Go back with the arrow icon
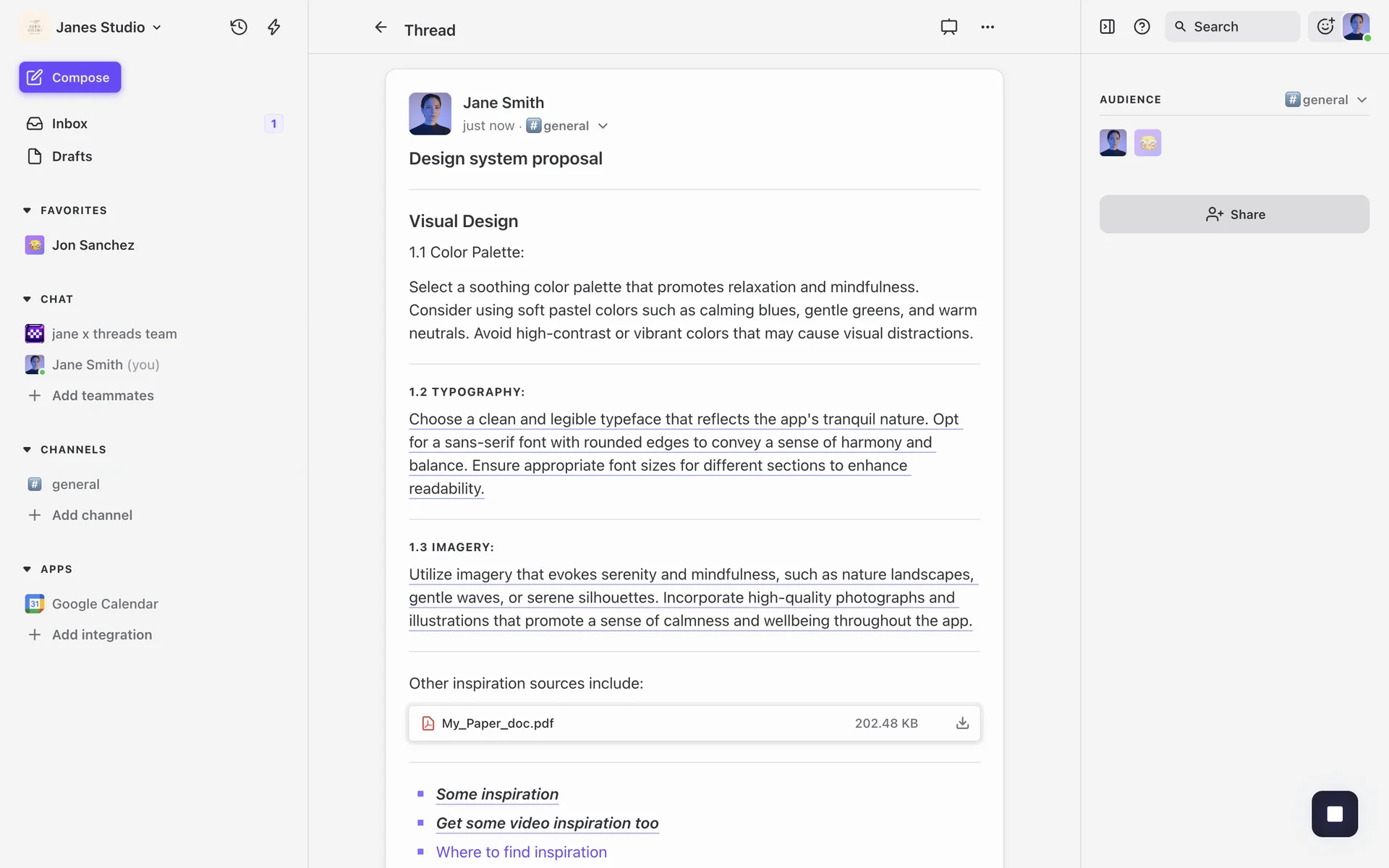 pos(381,27)
